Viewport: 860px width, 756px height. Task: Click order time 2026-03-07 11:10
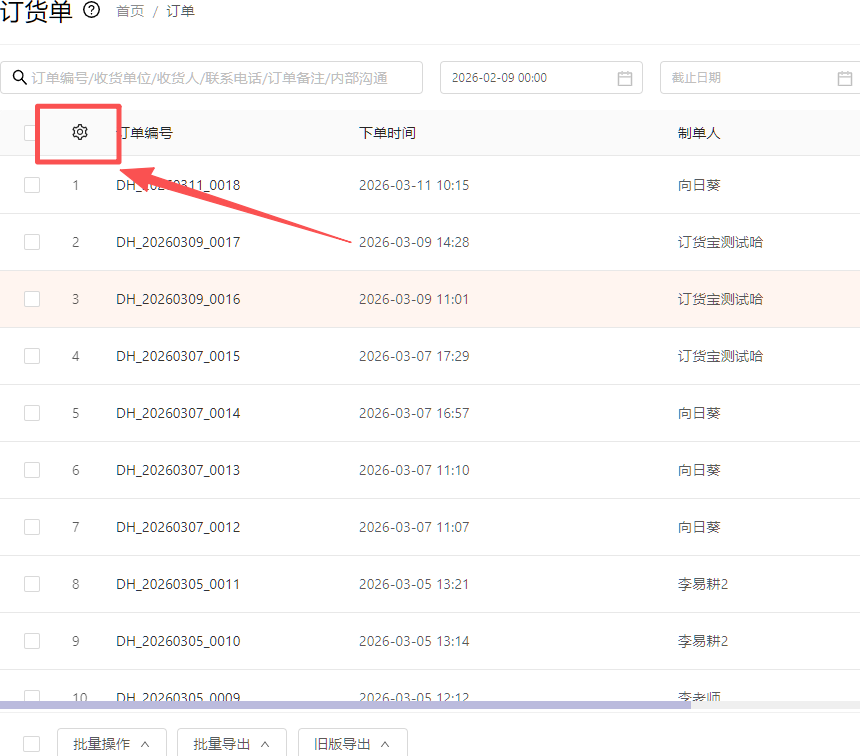coord(414,470)
